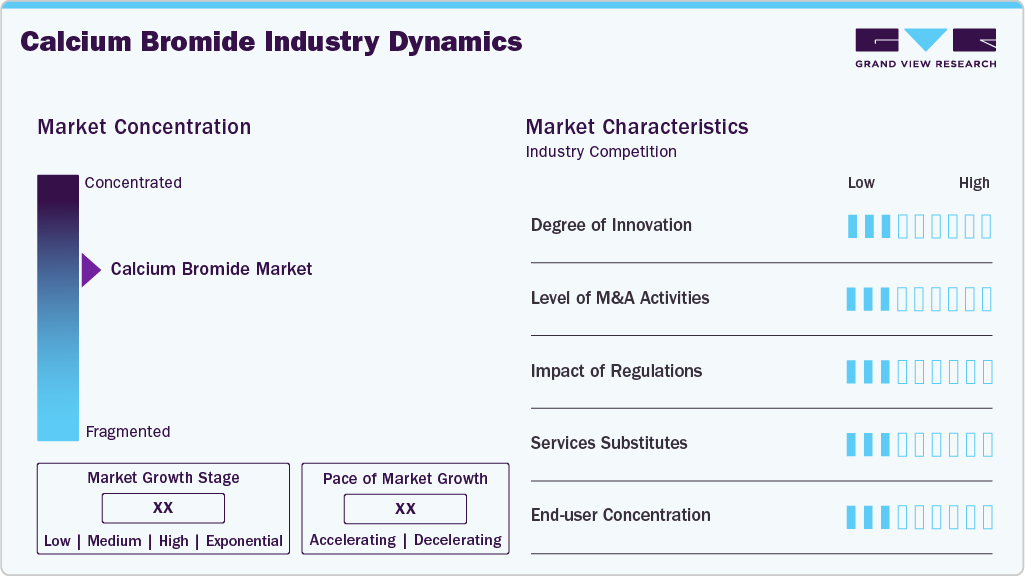Viewport: 1025px width, 576px height.
Task: Click the purple Calcium Bromide Market arrow marker
Action: tap(91, 270)
